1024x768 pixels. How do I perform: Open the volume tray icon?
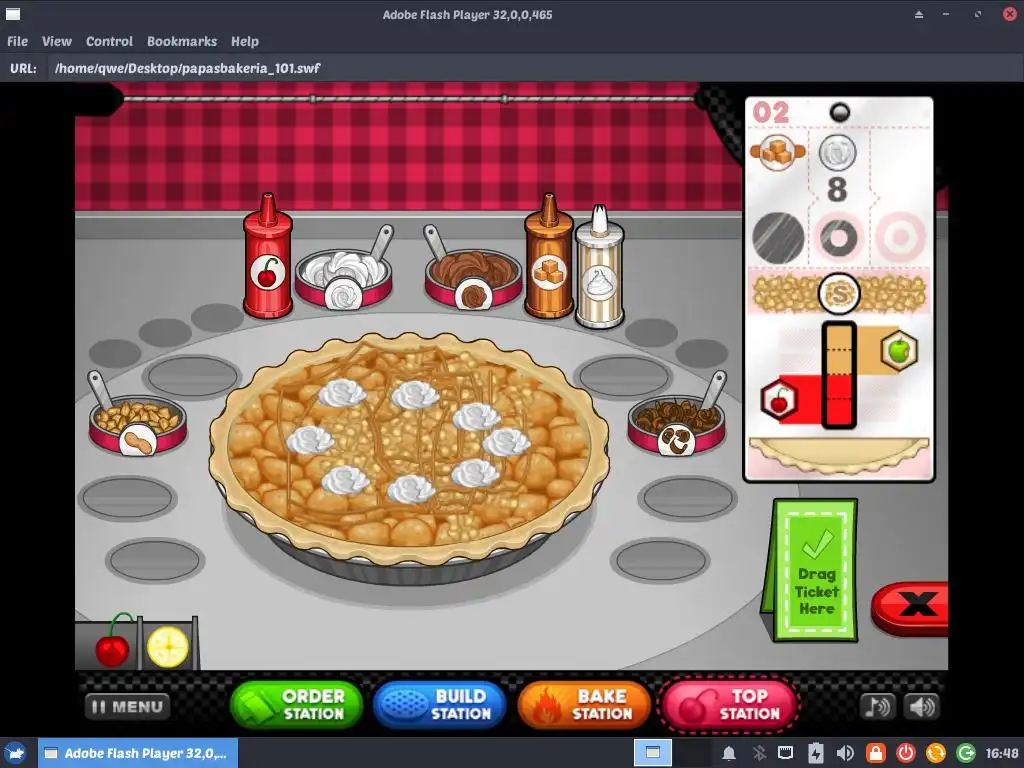tap(845, 754)
